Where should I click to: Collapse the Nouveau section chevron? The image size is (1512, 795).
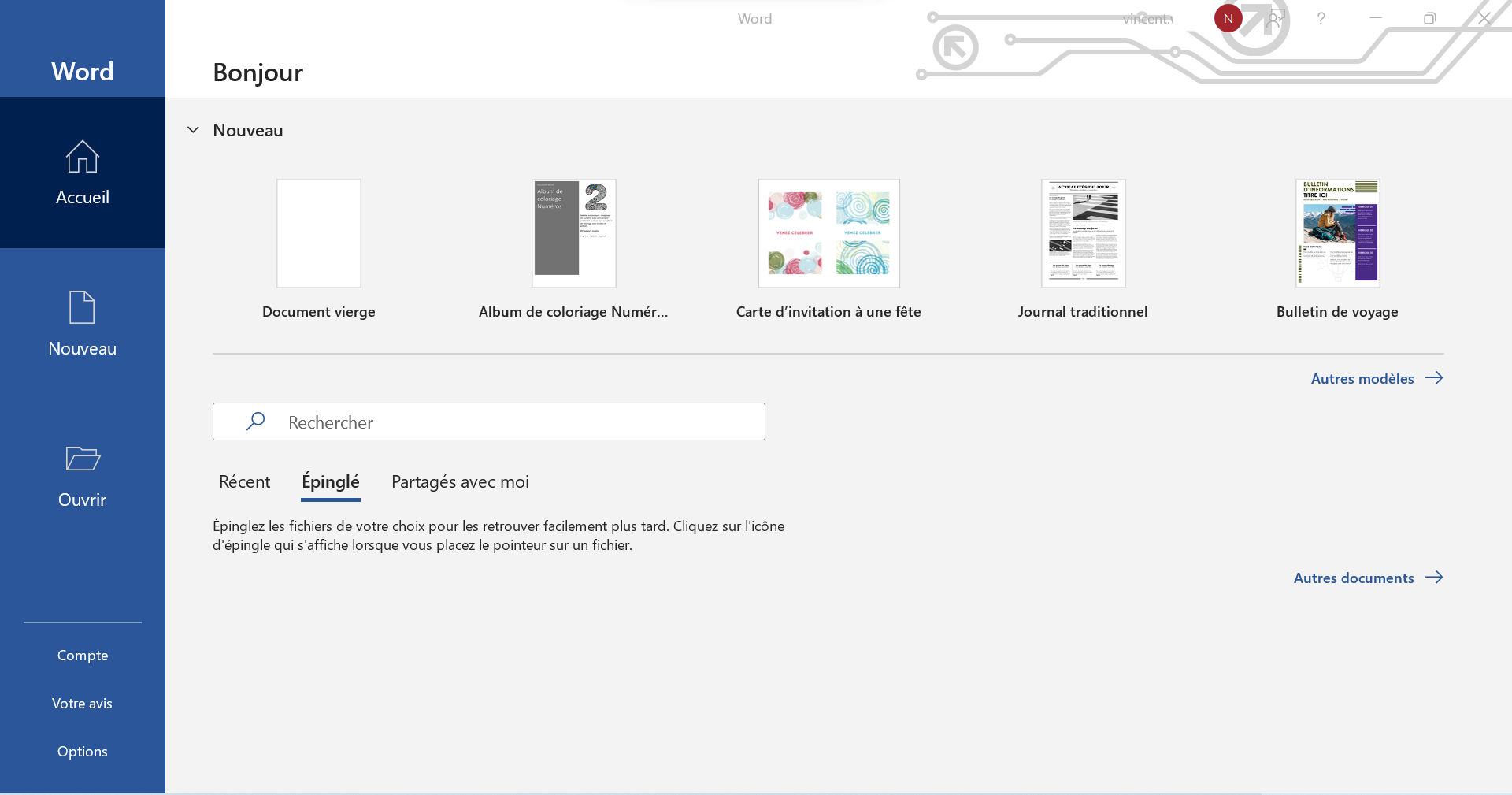[x=193, y=130]
